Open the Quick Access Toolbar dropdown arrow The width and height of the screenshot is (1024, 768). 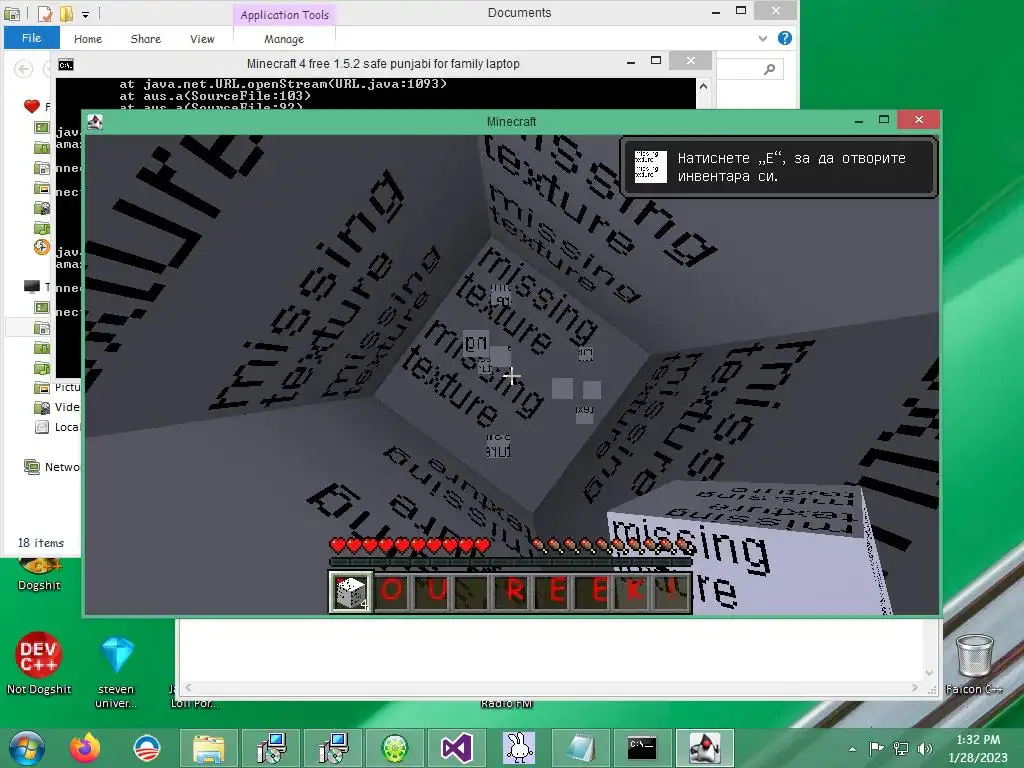[x=86, y=14]
